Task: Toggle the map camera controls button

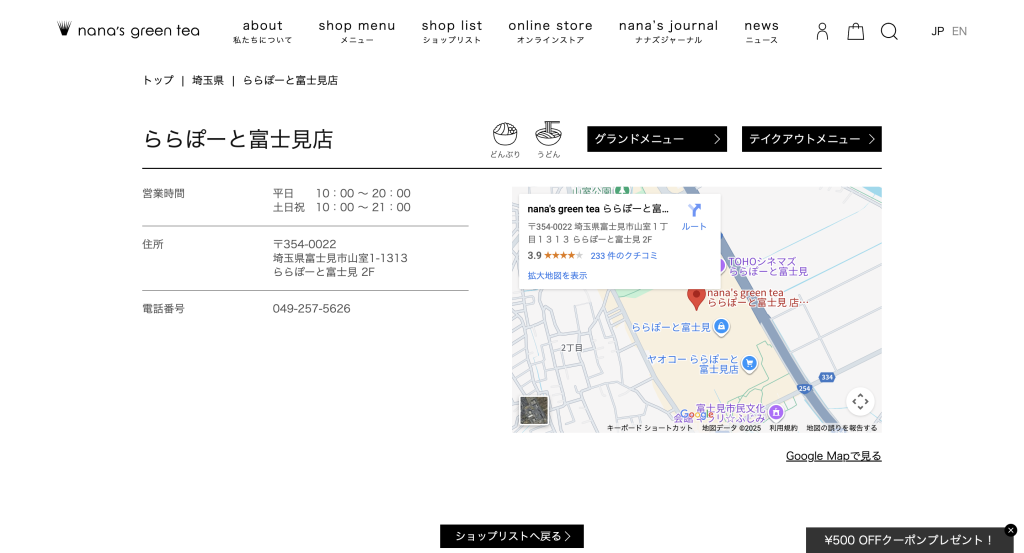Action: (860, 401)
